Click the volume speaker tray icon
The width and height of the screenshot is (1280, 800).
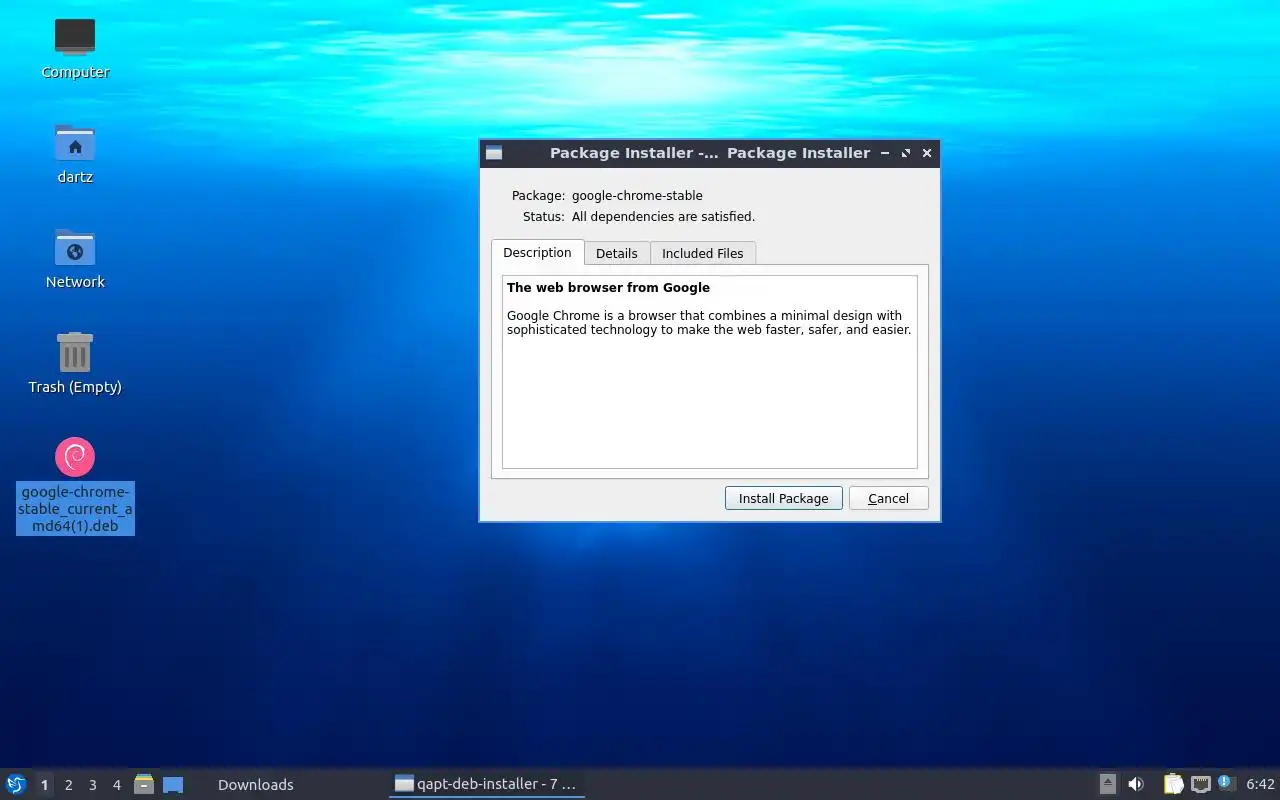1136,784
